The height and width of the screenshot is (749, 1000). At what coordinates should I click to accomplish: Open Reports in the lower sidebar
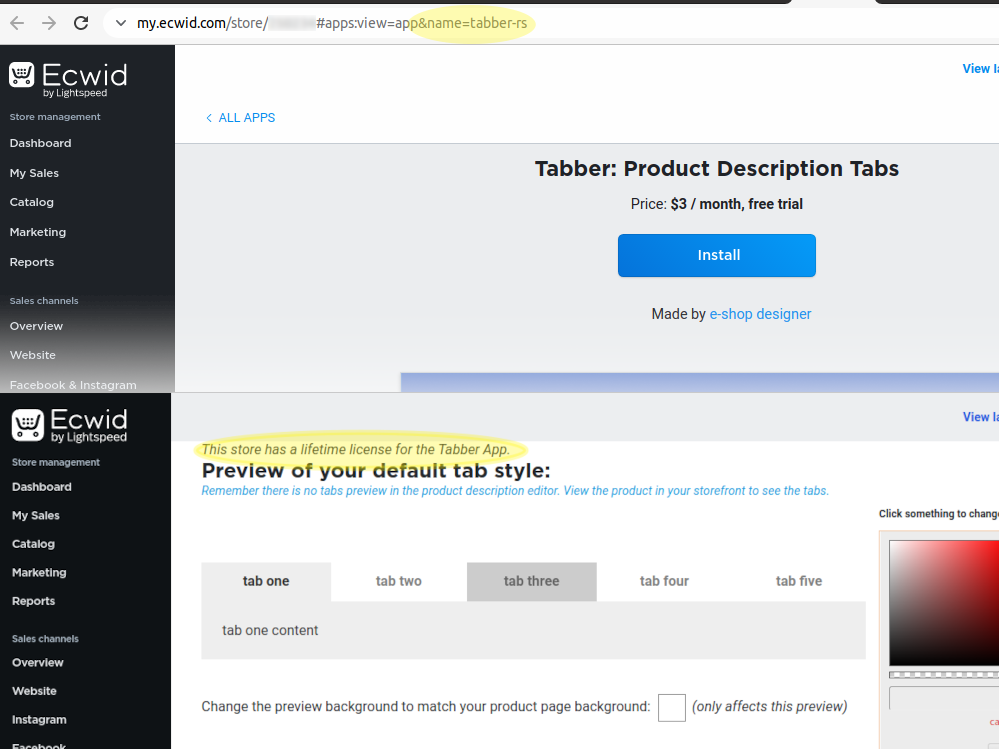(33, 601)
